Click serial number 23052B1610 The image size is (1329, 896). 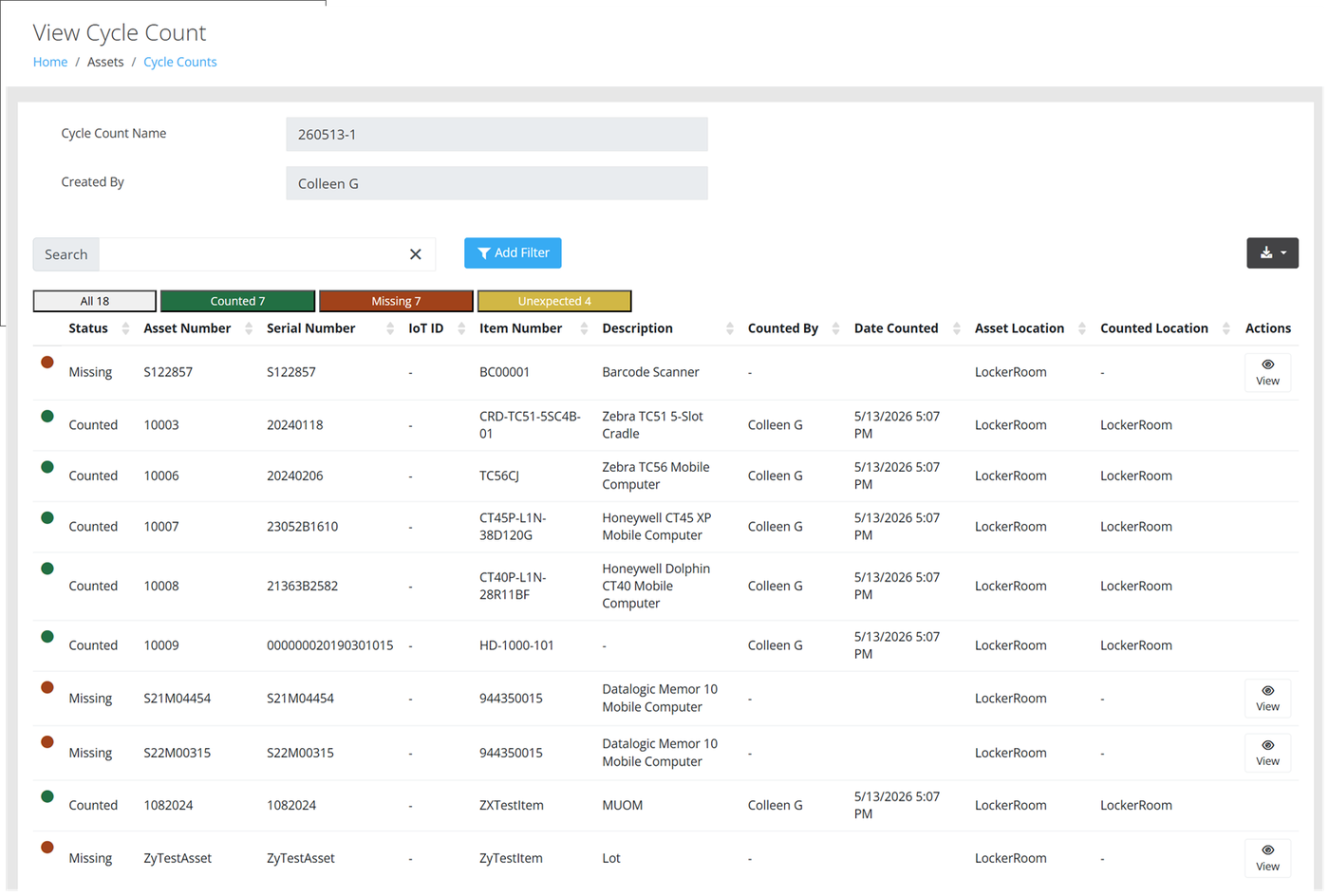pyautogui.click(x=302, y=527)
